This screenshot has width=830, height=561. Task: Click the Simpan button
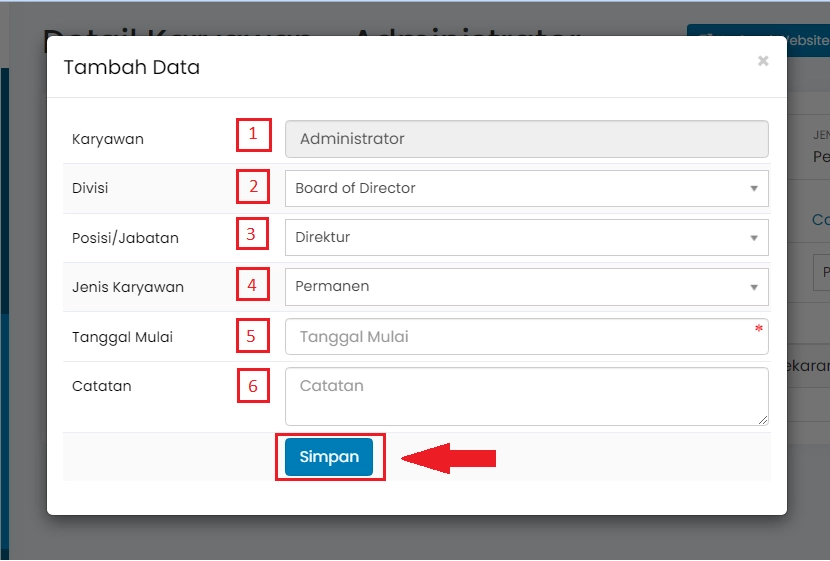[x=329, y=457]
